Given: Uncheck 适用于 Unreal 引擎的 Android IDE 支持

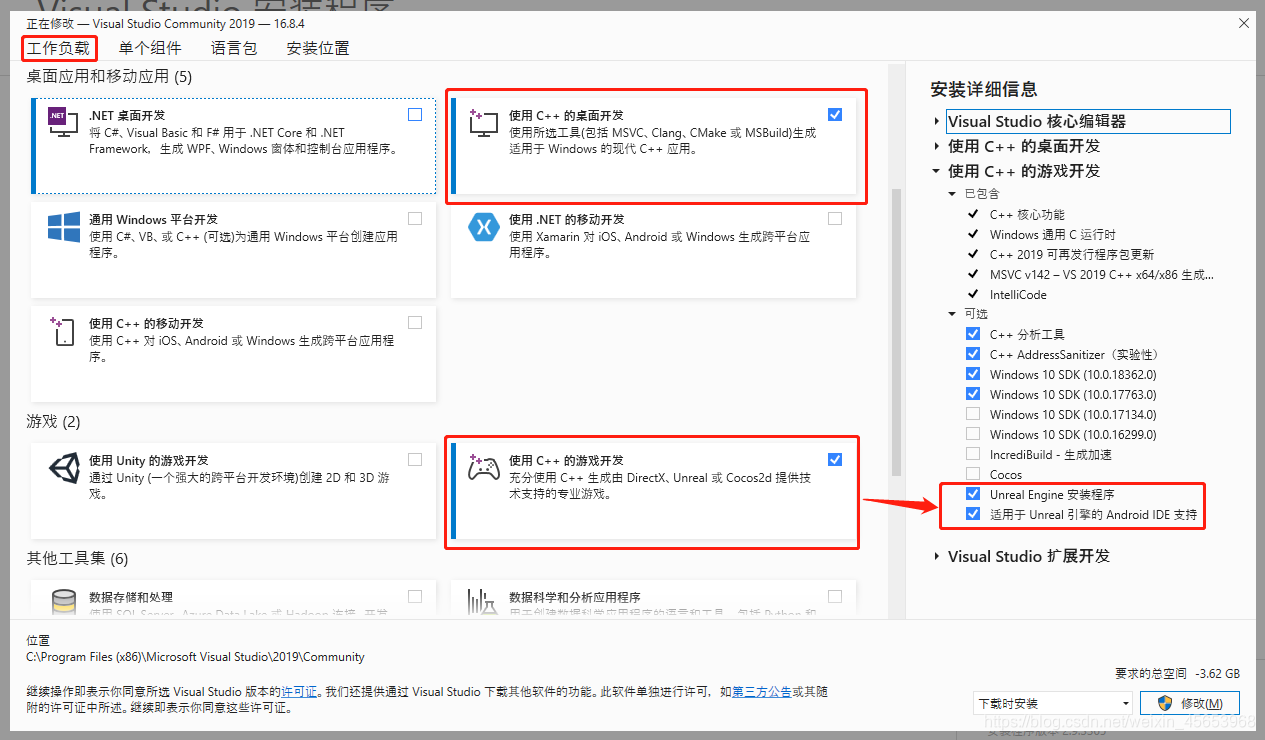Looking at the screenshot, I should (973, 514).
